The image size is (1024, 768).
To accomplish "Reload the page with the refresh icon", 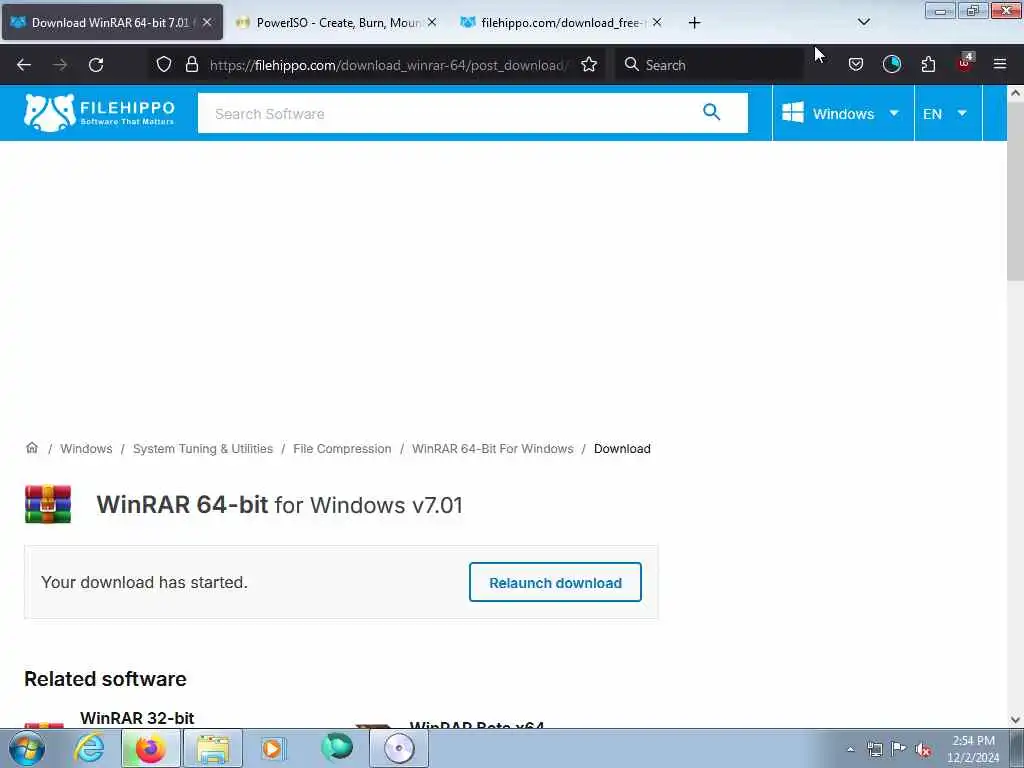I will pos(96,65).
